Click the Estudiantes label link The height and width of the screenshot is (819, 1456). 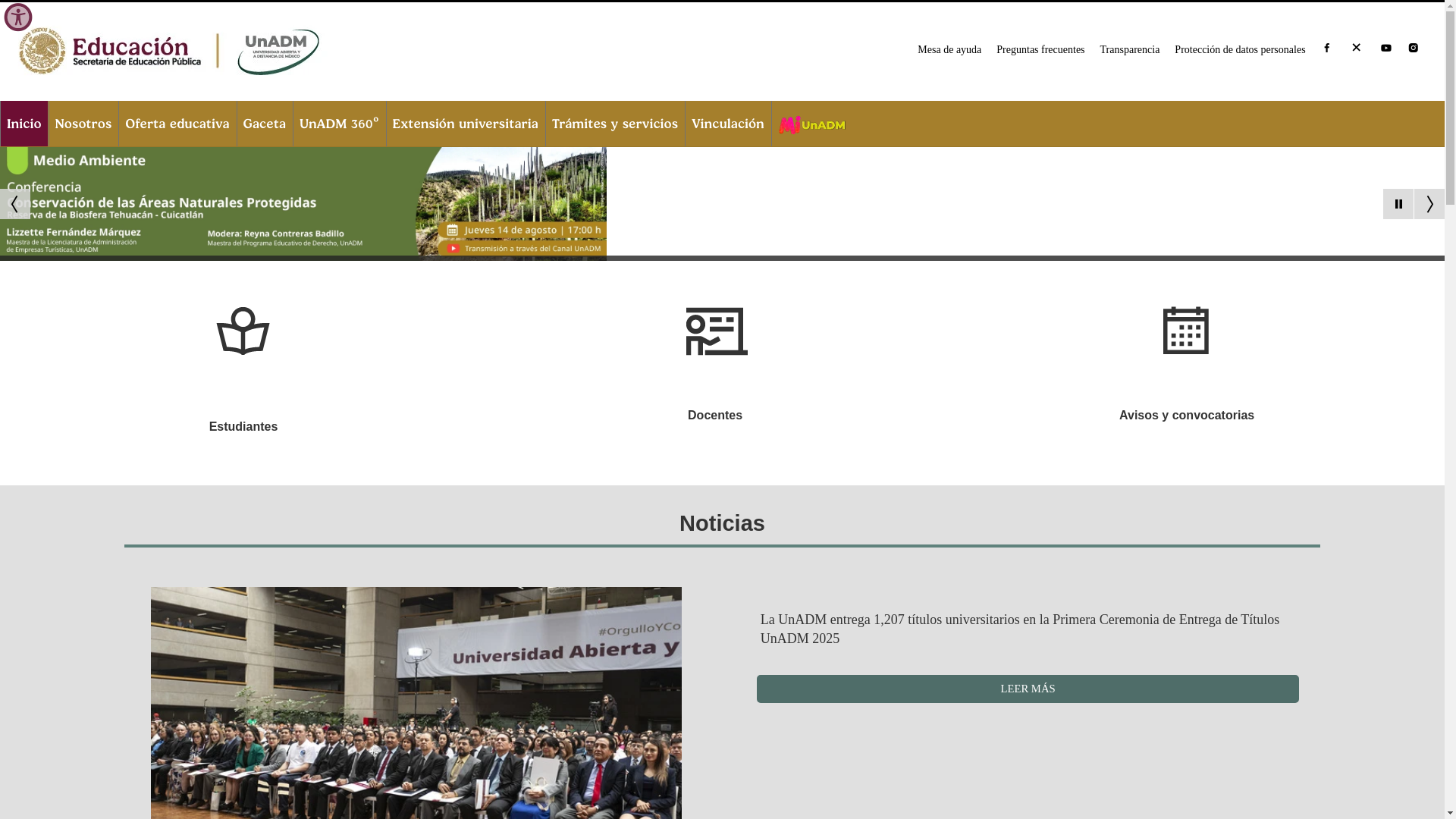pyautogui.click(x=243, y=427)
